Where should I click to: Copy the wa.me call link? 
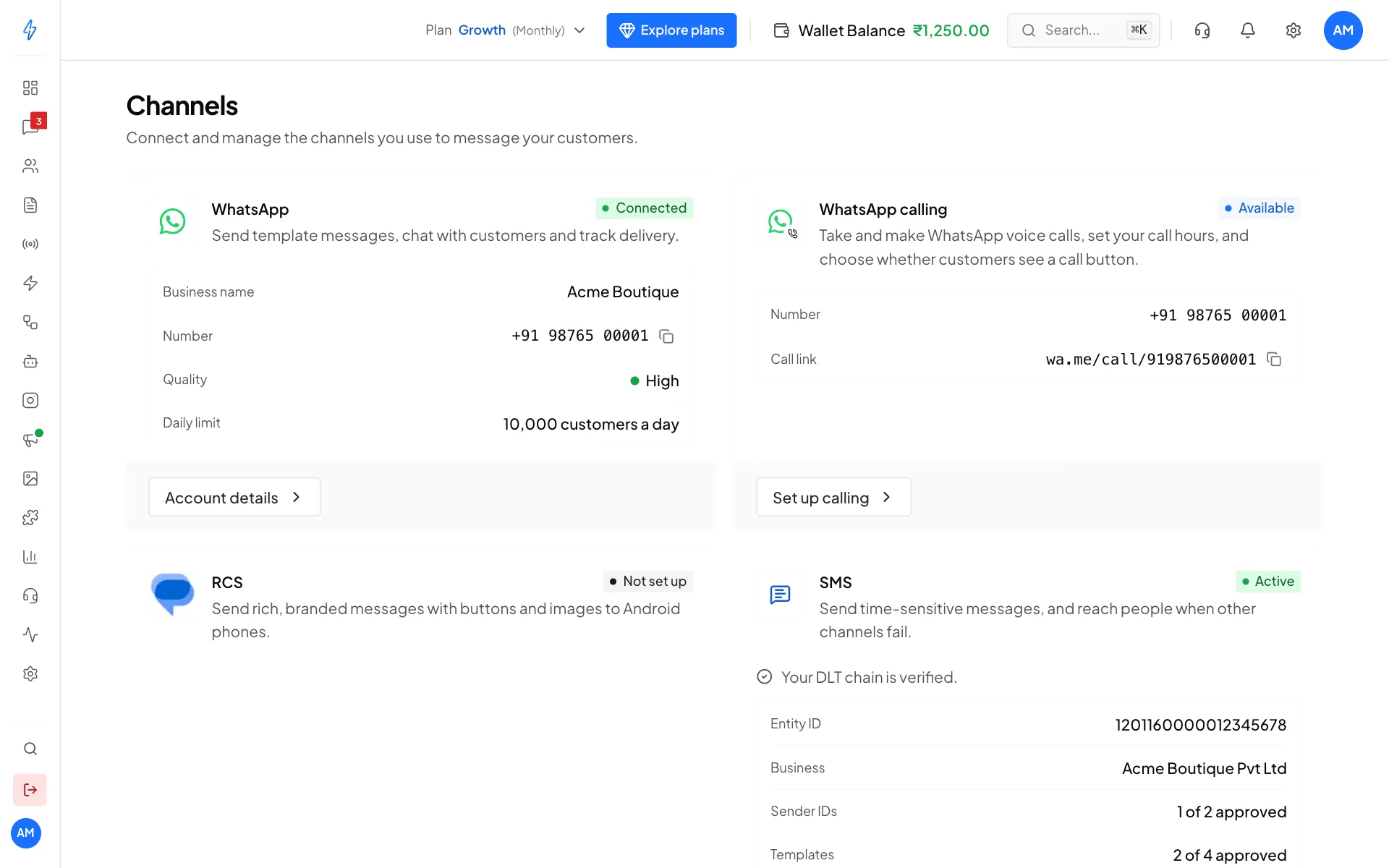[x=1274, y=359]
